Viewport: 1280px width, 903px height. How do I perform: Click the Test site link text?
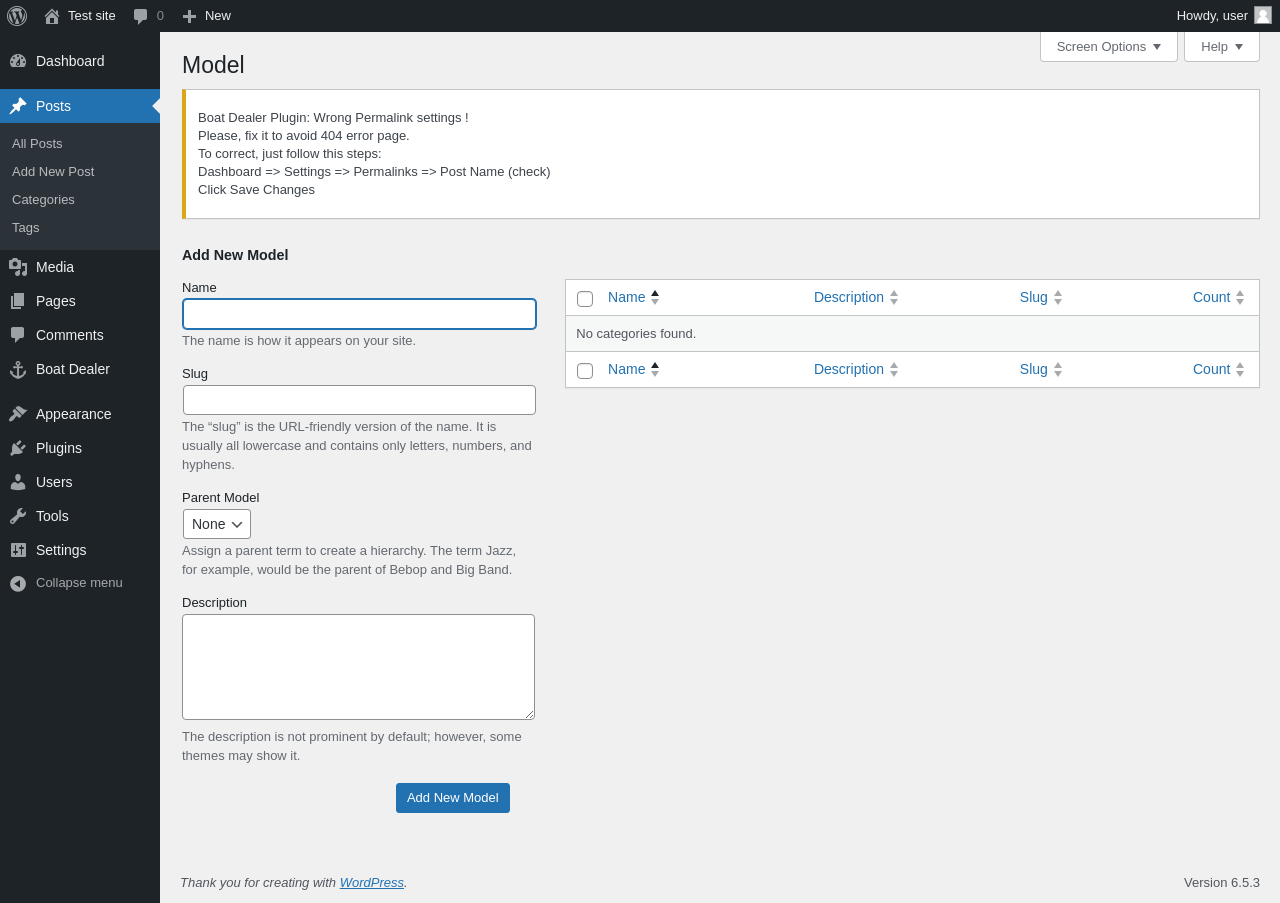click(92, 15)
